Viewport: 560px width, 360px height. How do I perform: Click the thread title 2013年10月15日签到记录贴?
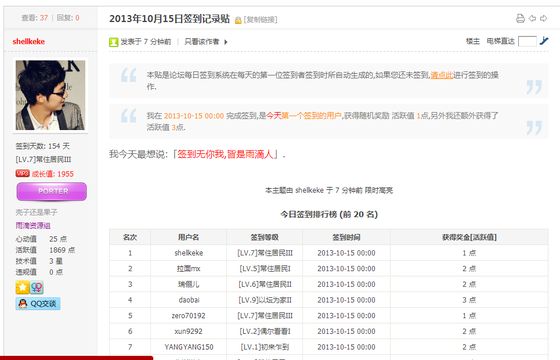169,19
